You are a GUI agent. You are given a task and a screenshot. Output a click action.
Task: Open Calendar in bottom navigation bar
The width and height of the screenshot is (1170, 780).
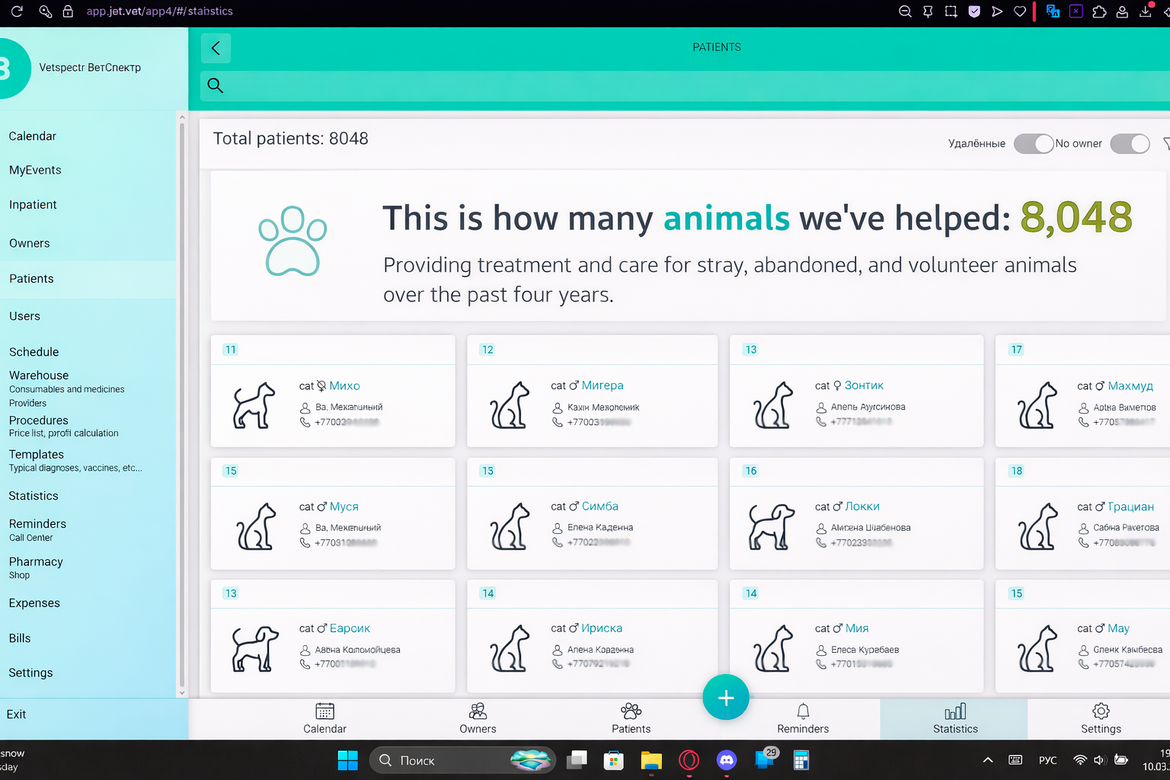[x=325, y=718]
